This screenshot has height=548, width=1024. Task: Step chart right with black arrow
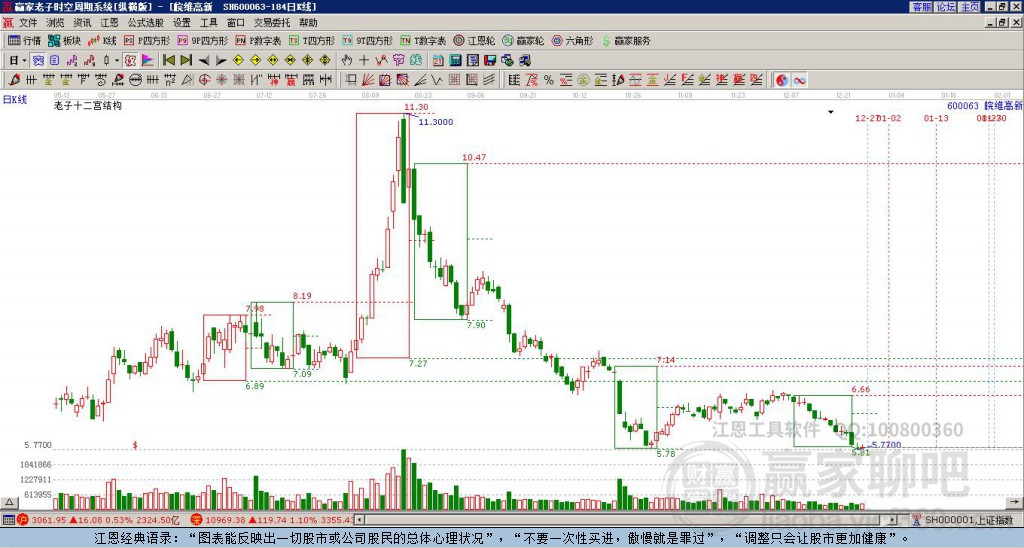221,61
